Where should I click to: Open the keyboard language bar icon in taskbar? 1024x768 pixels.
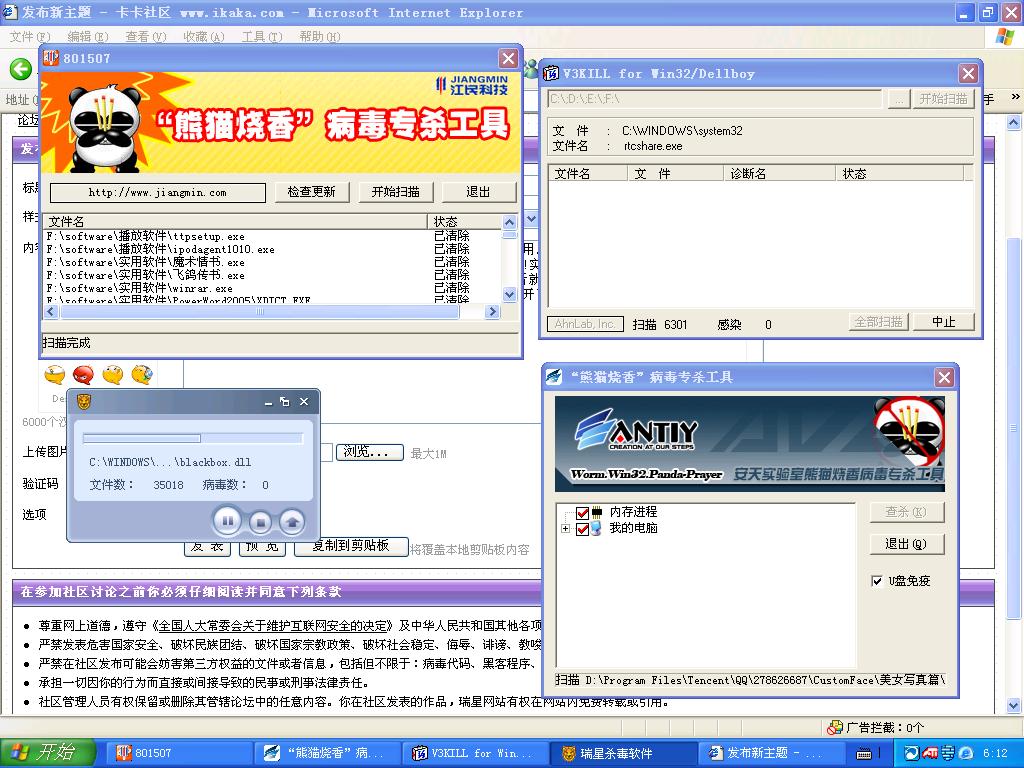point(864,754)
